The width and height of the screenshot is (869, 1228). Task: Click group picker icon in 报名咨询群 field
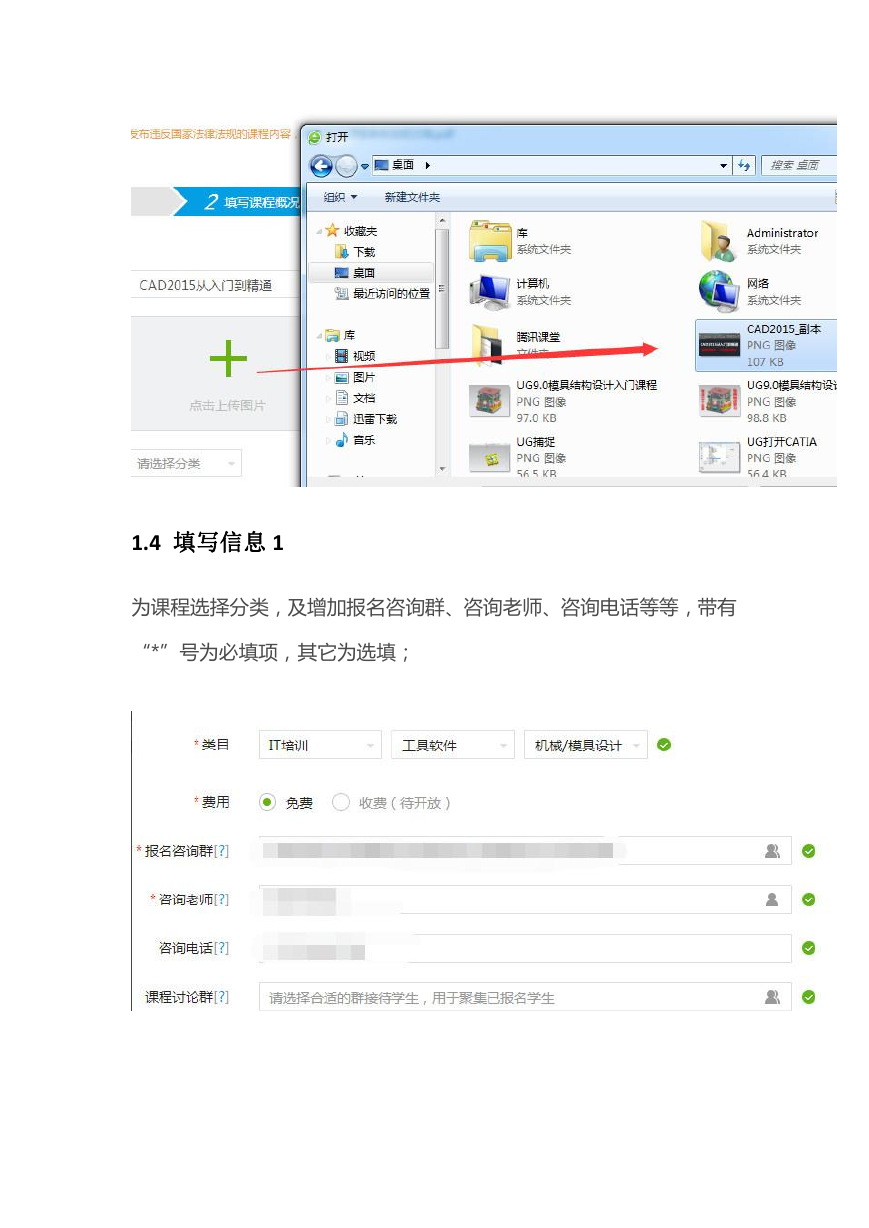(x=772, y=851)
